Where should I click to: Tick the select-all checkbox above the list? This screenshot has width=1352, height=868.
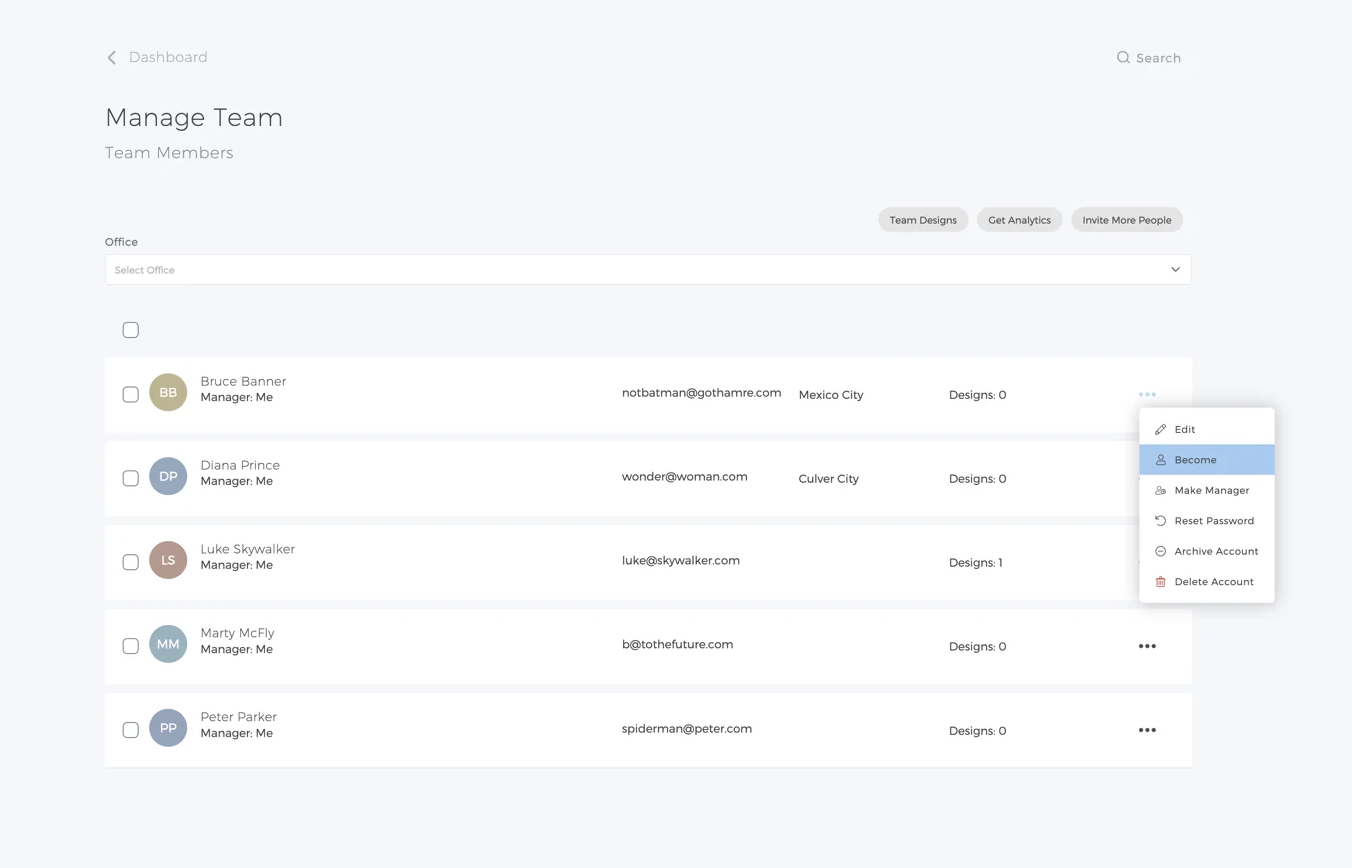pyautogui.click(x=131, y=330)
